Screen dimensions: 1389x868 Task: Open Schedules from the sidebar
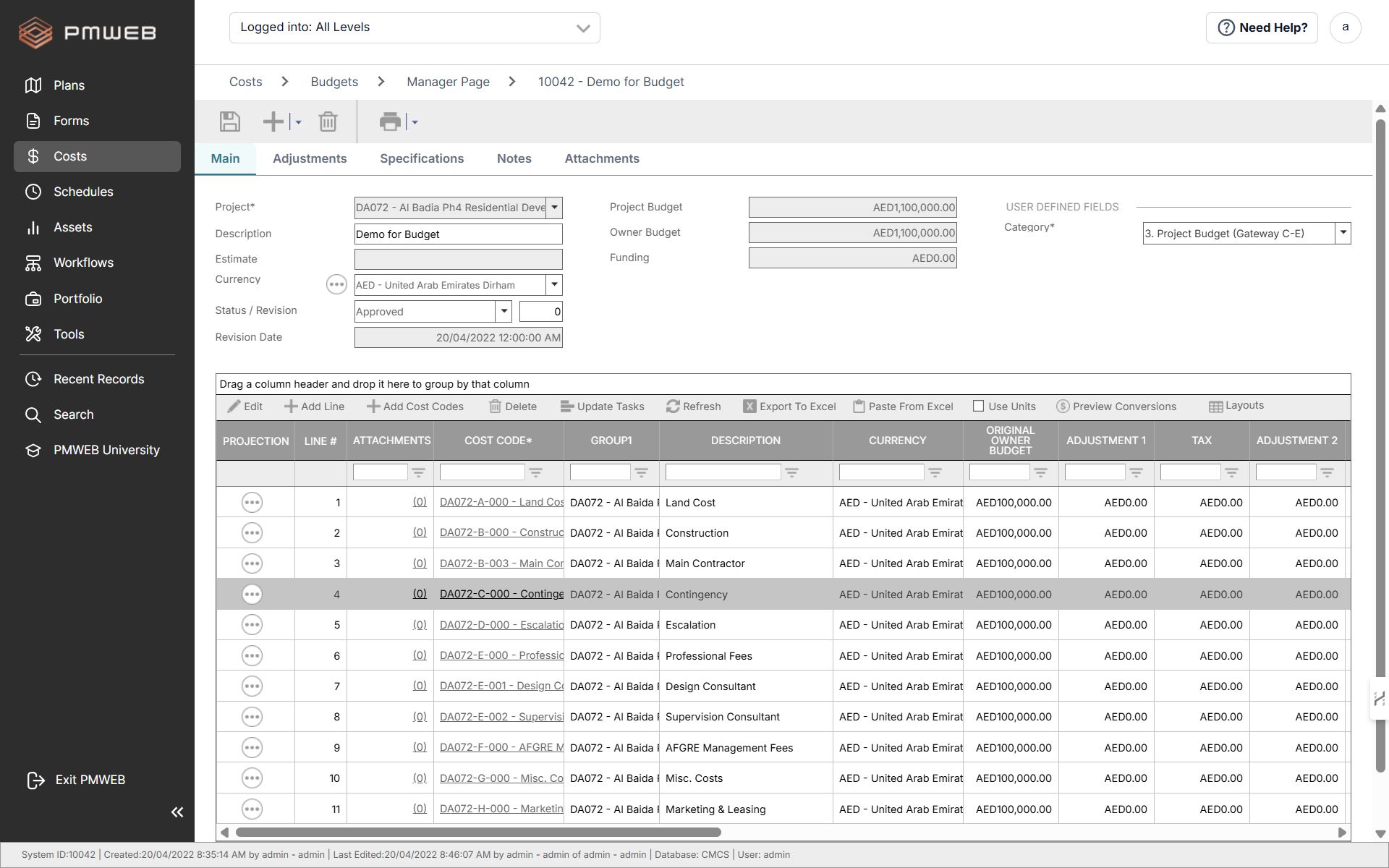point(83,192)
